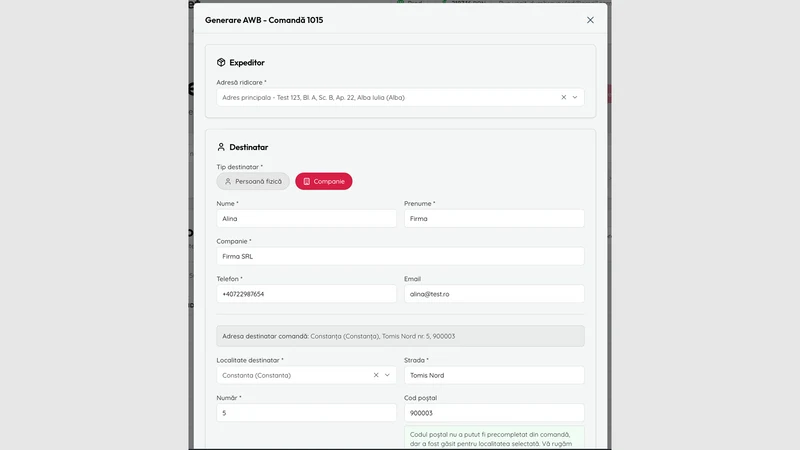Click the Expeditor box icon
The image size is (800, 450).
click(x=221, y=62)
